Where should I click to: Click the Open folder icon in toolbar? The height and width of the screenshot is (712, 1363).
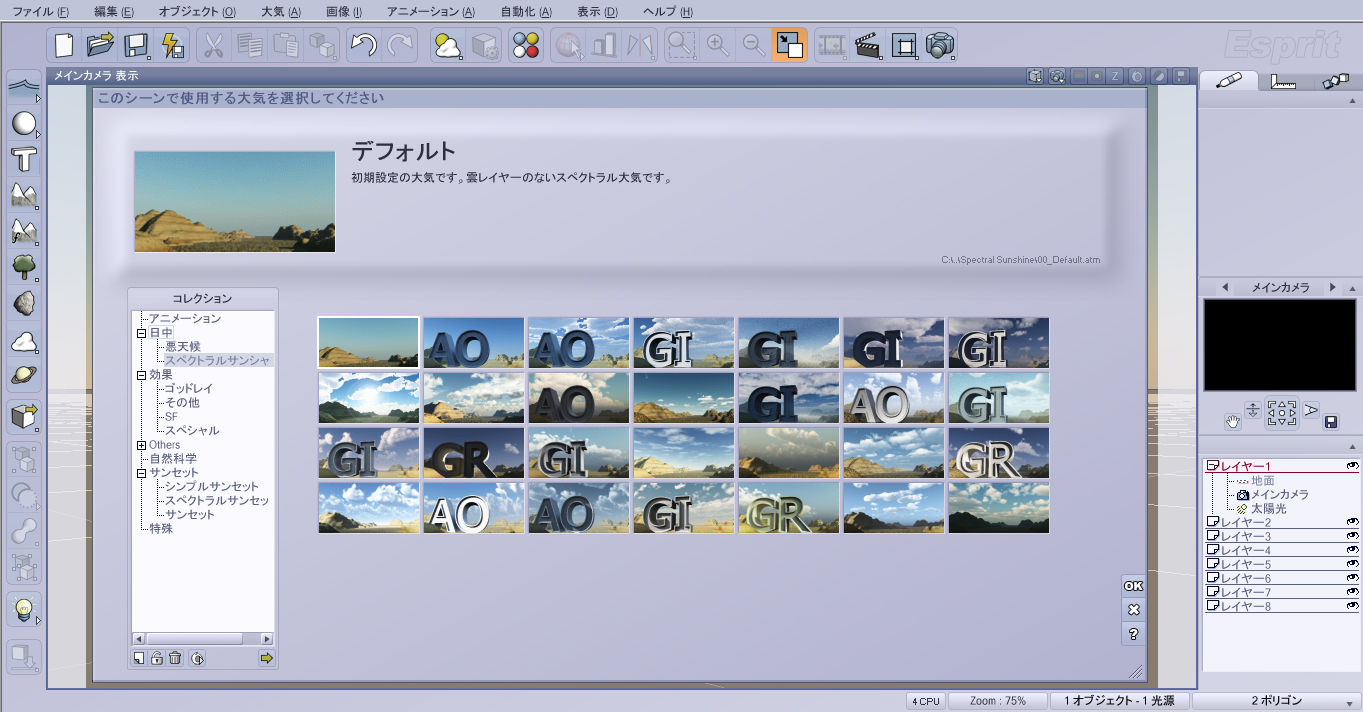[x=100, y=45]
